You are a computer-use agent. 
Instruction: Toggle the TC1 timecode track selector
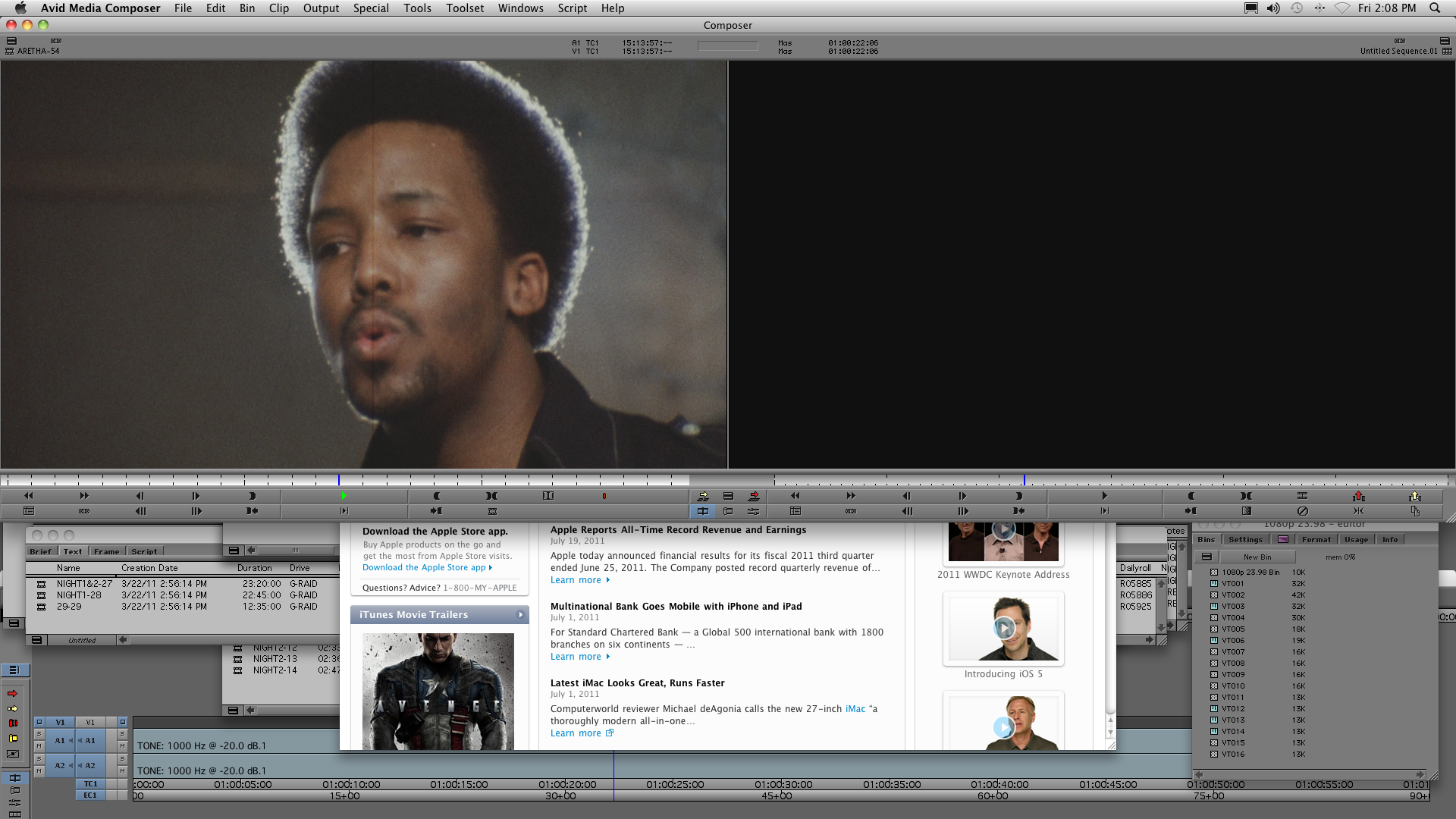(x=90, y=784)
